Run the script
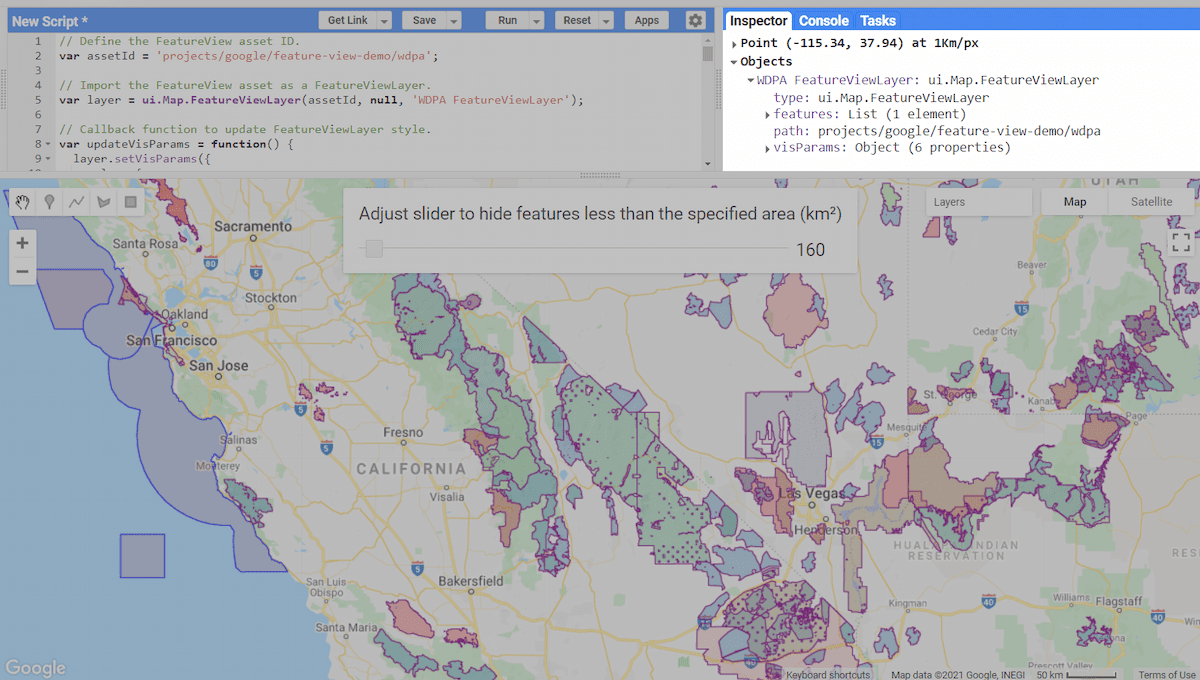 click(x=507, y=20)
